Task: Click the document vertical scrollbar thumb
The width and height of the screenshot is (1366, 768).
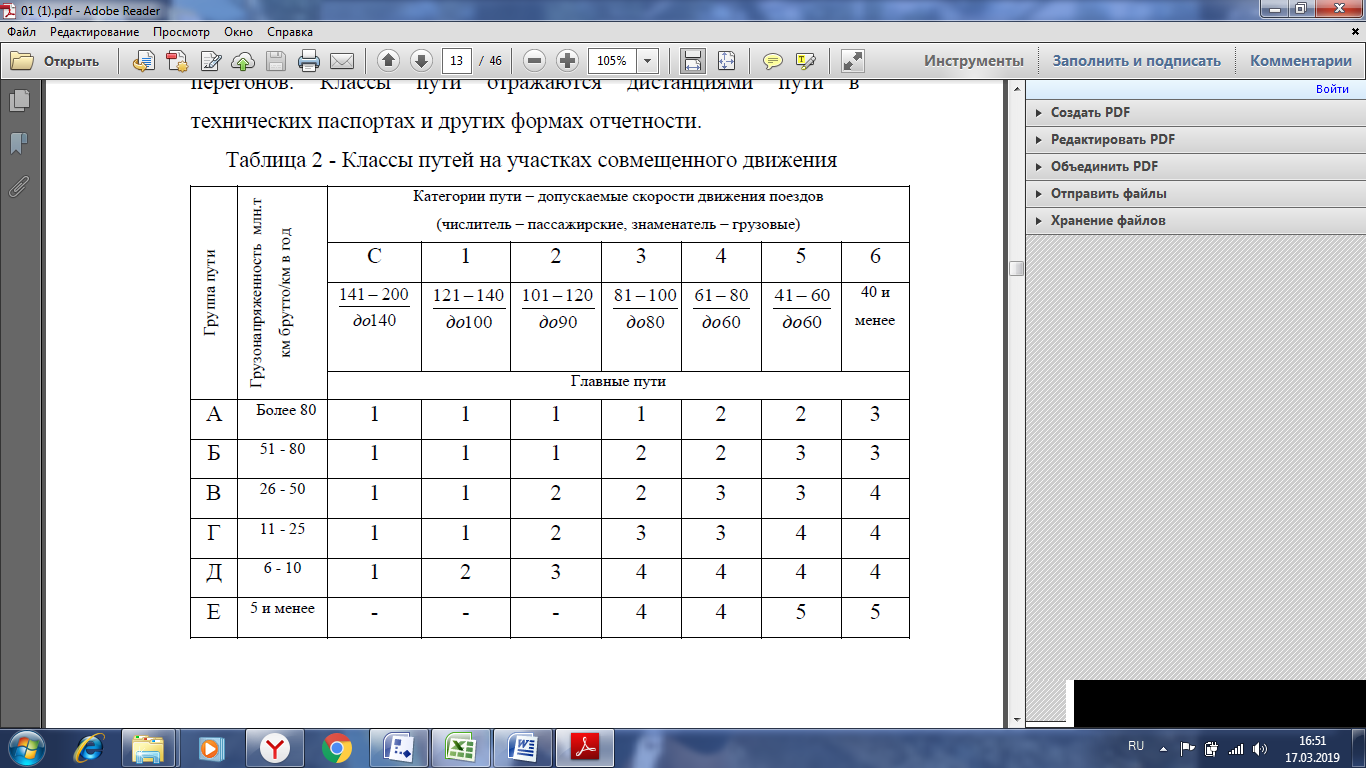Action: pos(1016,268)
